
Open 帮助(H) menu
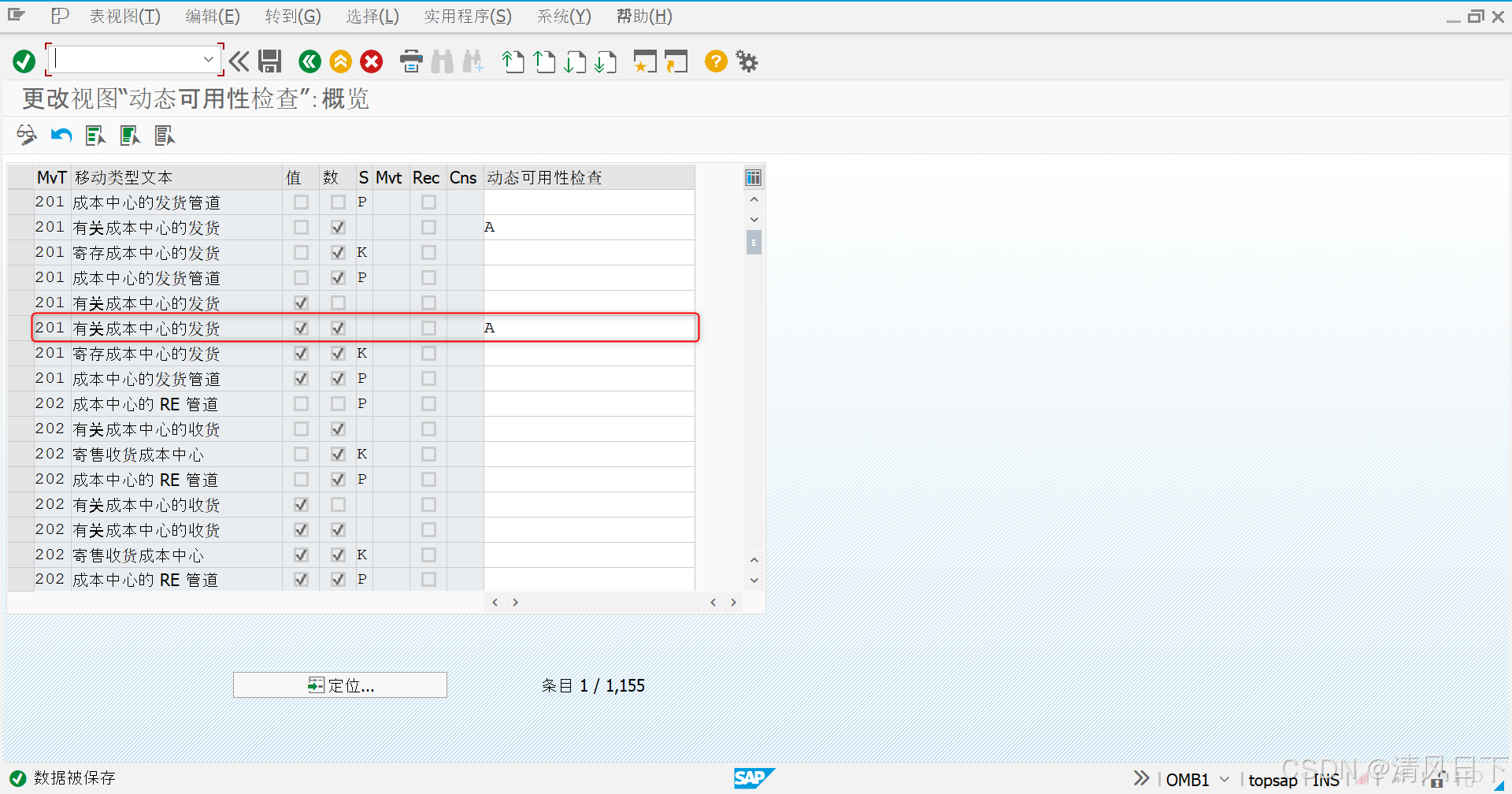(644, 17)
